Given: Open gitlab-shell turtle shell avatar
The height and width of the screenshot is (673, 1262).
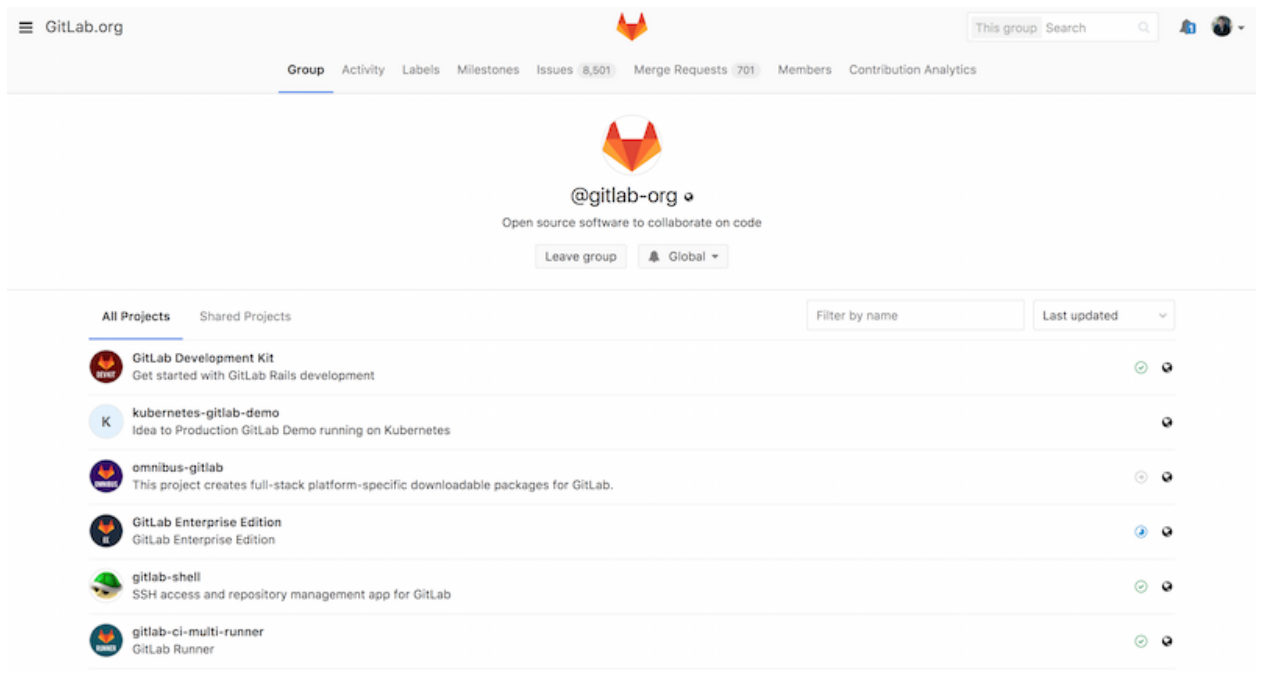Looking at the screenshot, I should (x=106, y=586).
